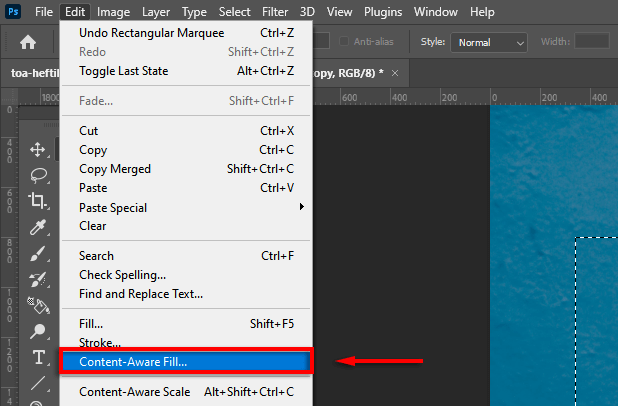Choose Undo Rectangular Marquee
This screenshot has width=618, height=406.
tap(186, 33)
